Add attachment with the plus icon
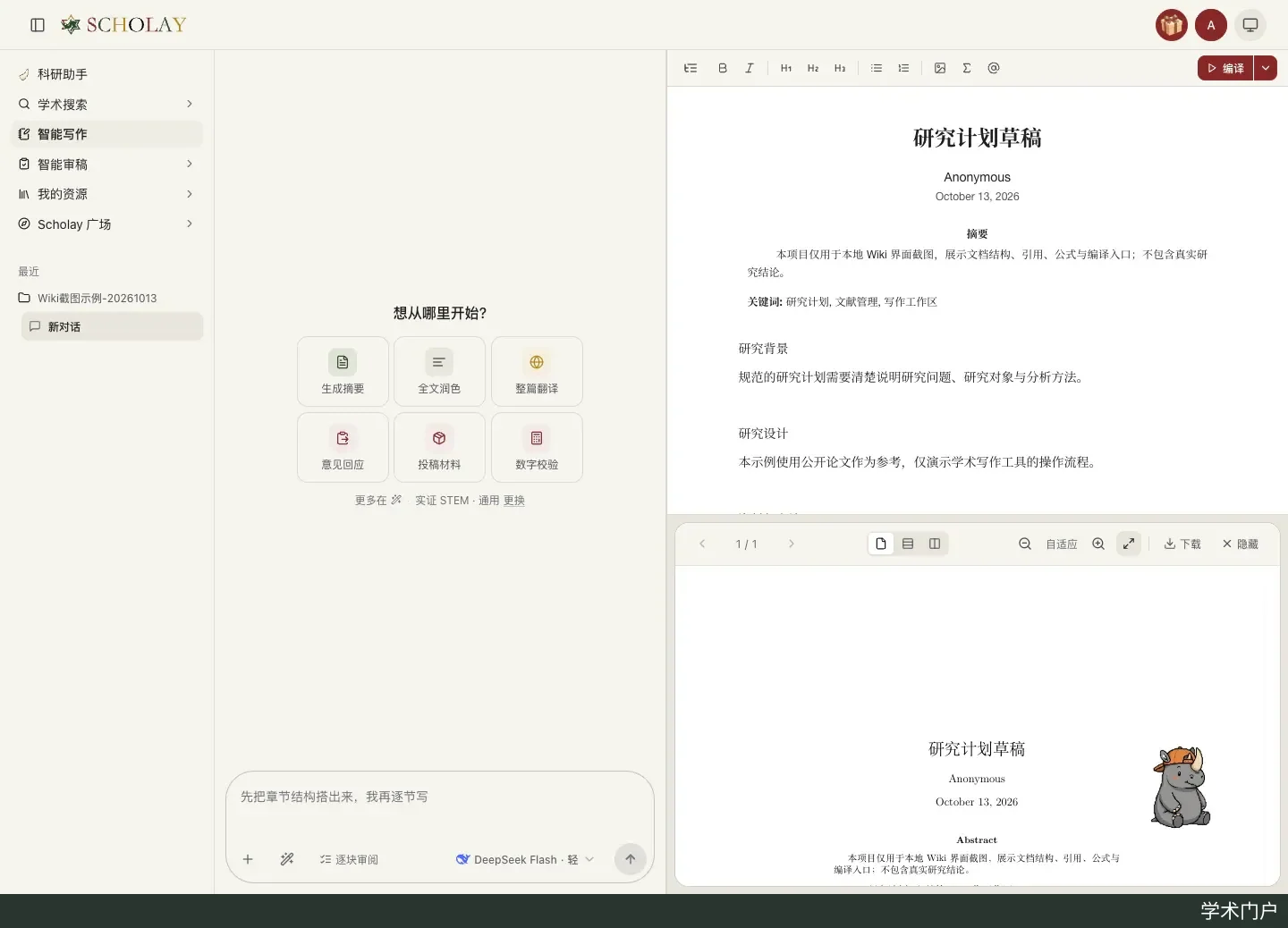This screenshot has width=1288, height=928. point(248,859)
